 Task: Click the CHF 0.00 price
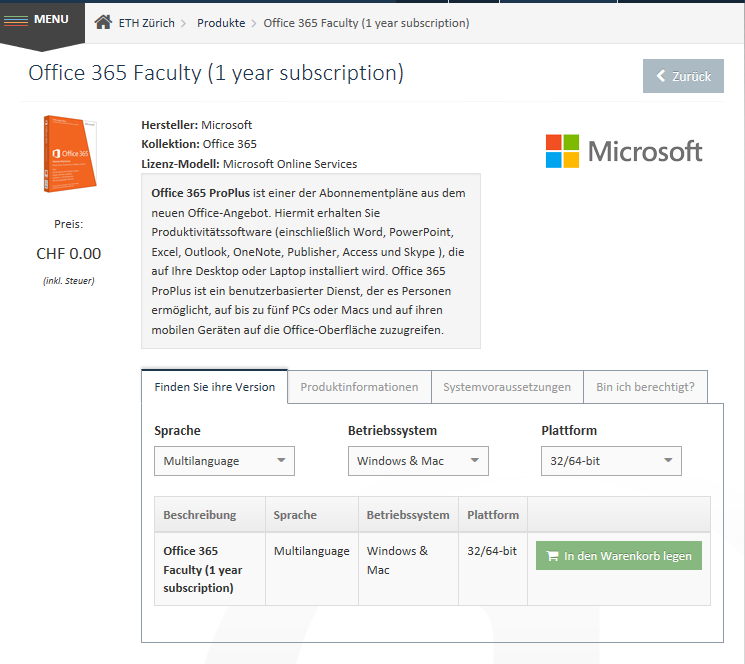tap(68, 254)
